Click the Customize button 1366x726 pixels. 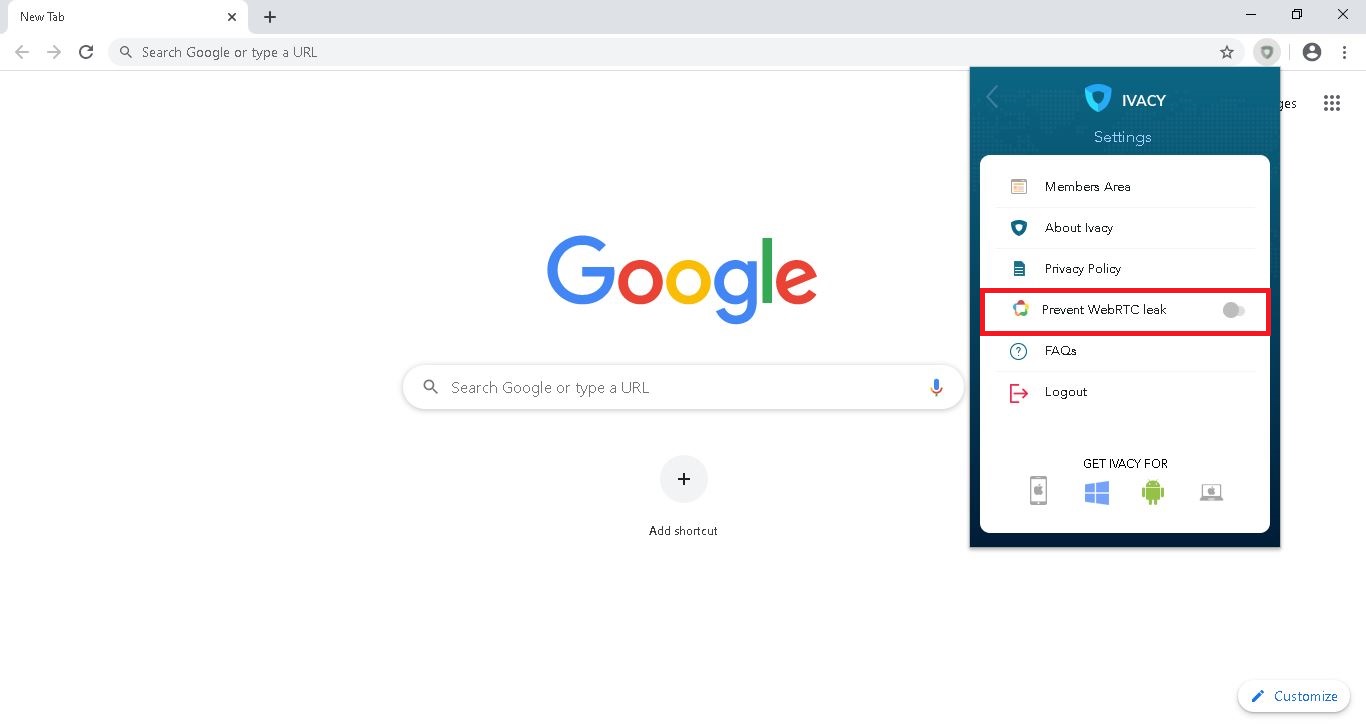1294,696
